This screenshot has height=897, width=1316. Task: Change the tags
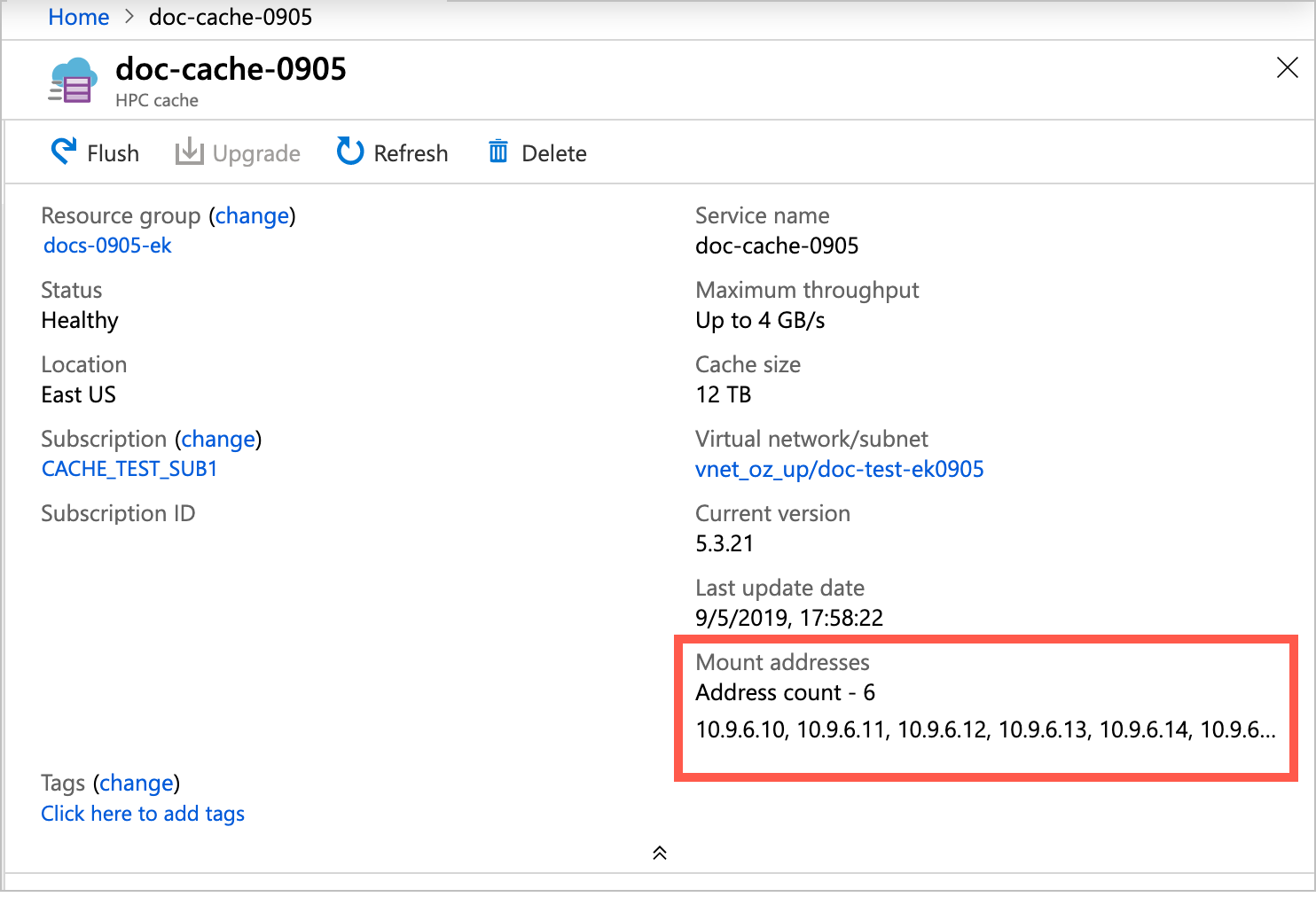click(x=136, y=783)
